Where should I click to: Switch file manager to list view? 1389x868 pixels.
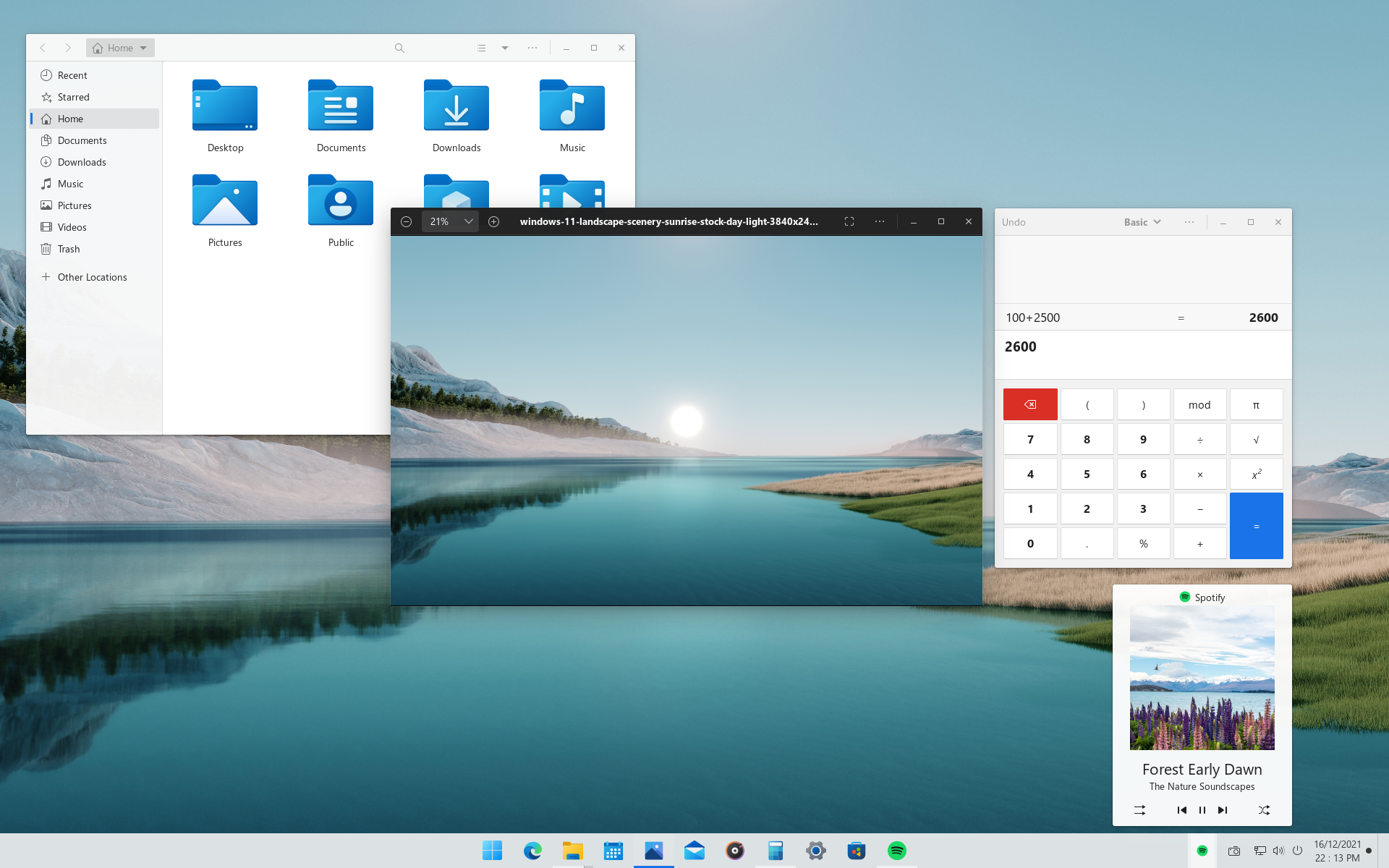point(481,48)
